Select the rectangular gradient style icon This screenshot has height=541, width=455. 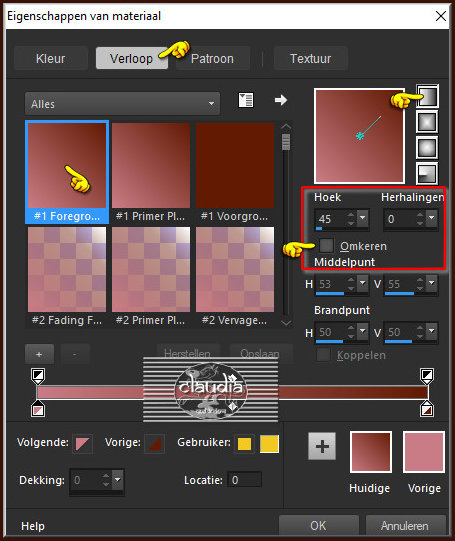pos(427,122)
